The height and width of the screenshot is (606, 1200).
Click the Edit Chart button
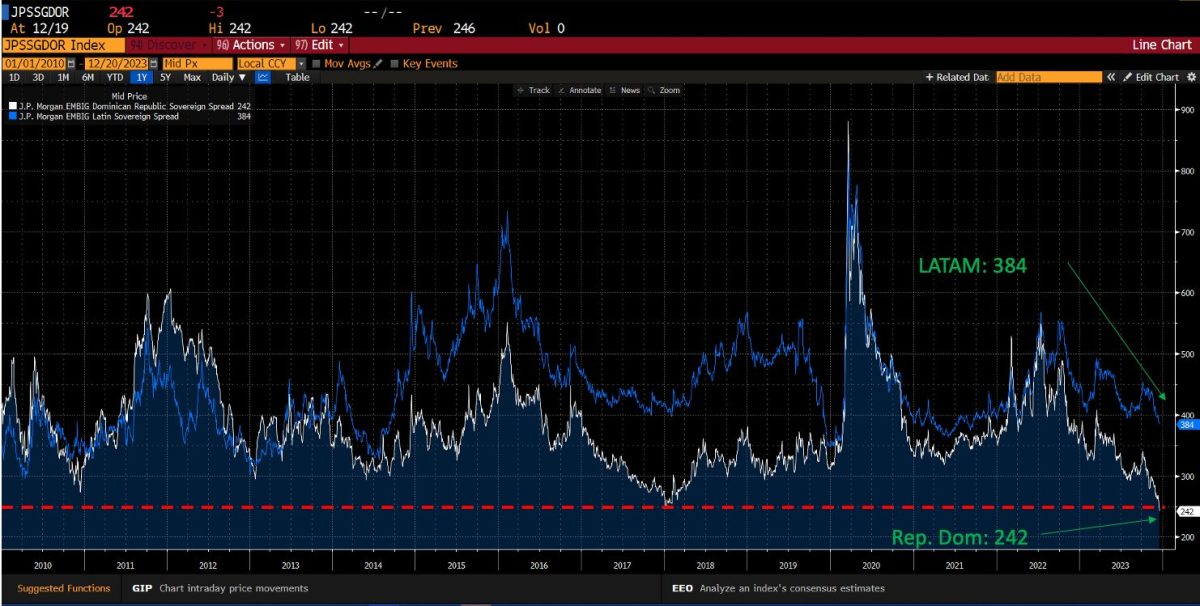click(x=1151, y=77)
